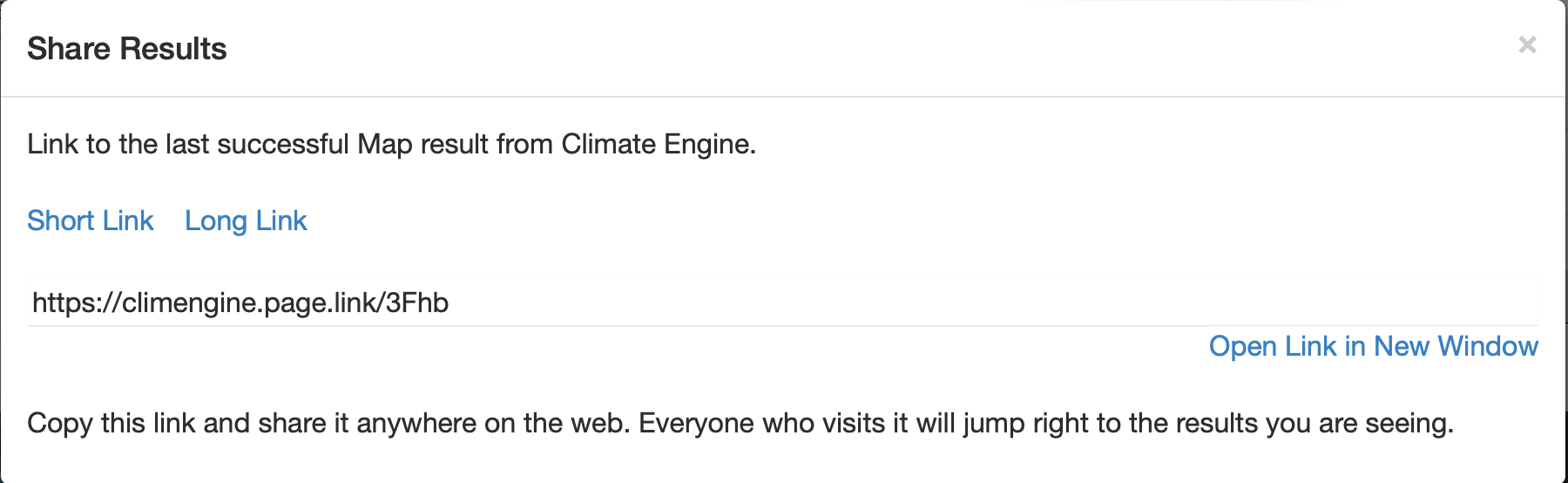Show the shortened share URL option
The image size is (1568, 483).
coord(90,221)
